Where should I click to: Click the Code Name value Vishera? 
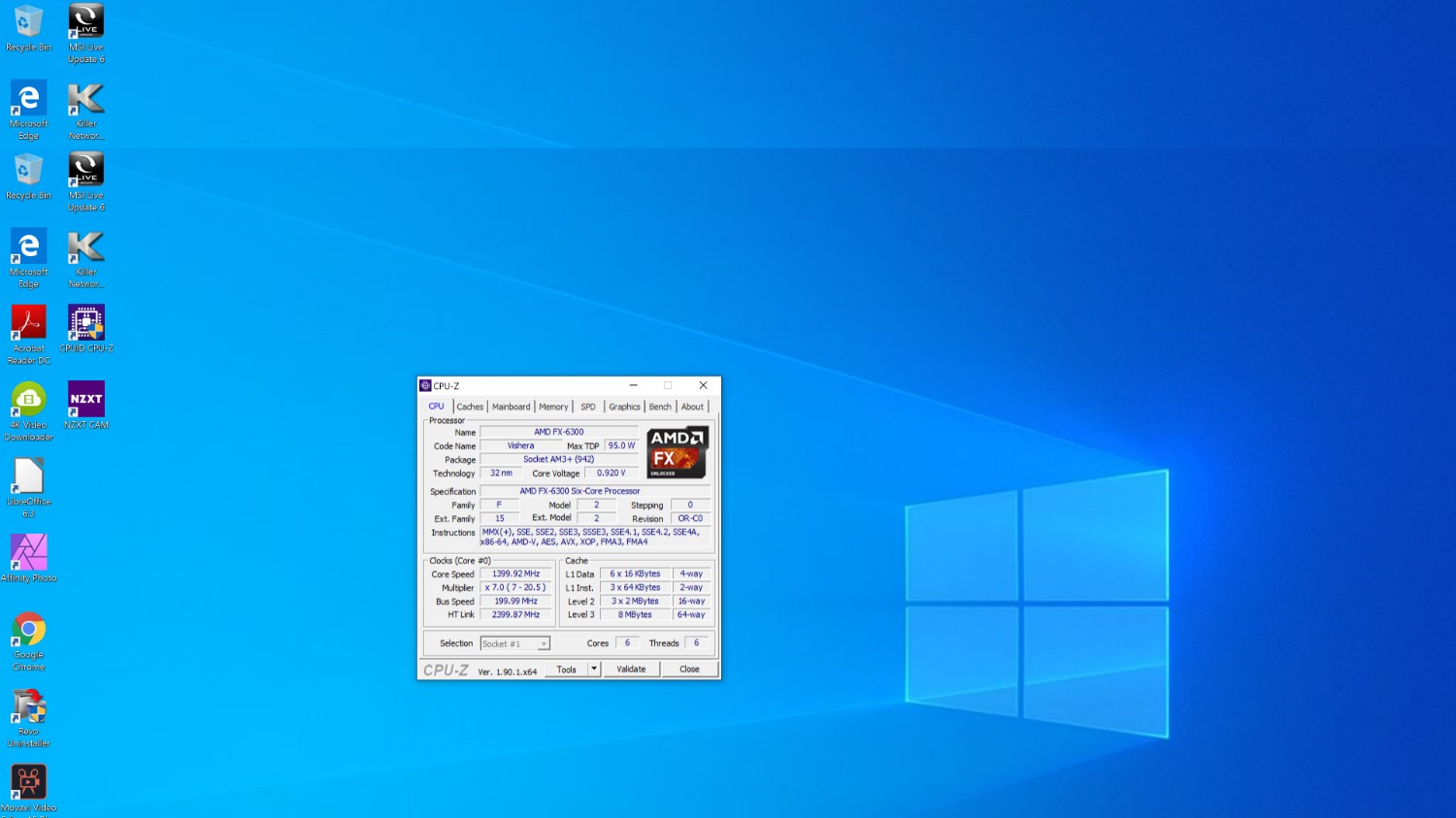click(x=521, y=445)
